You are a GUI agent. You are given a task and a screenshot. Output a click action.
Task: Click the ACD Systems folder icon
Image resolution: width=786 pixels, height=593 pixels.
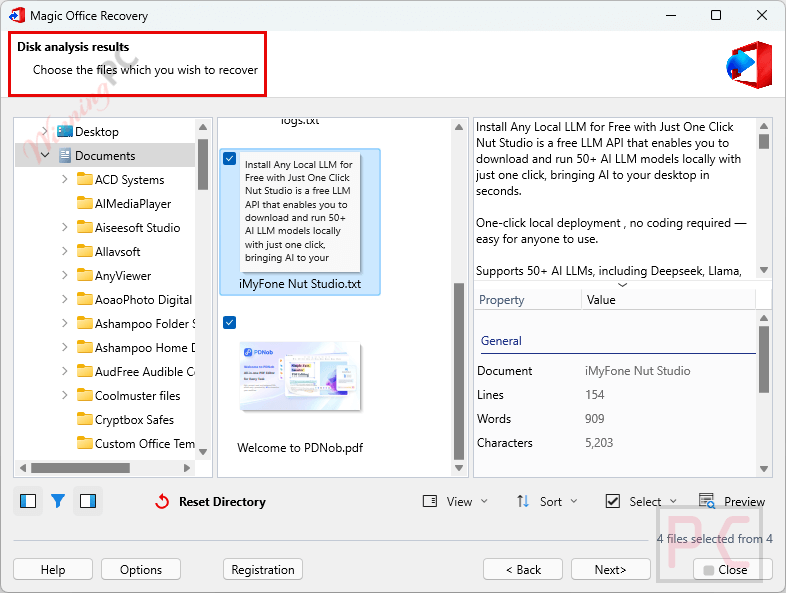click(85, 179)
